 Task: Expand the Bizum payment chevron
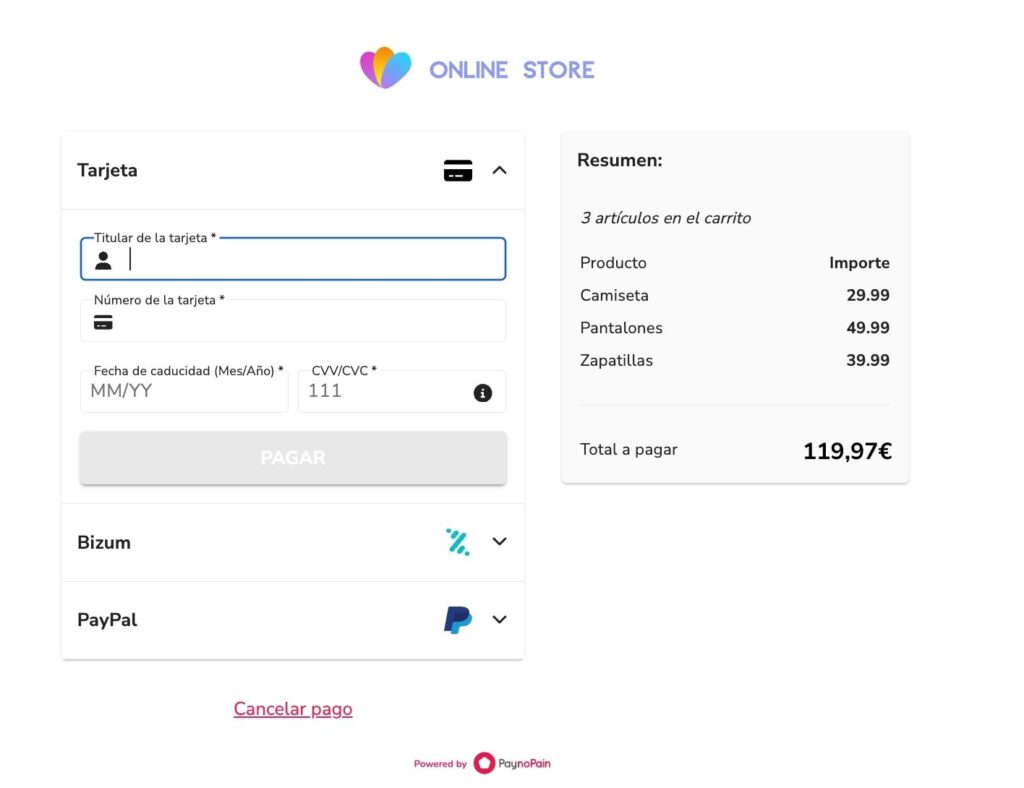point(500,542)
